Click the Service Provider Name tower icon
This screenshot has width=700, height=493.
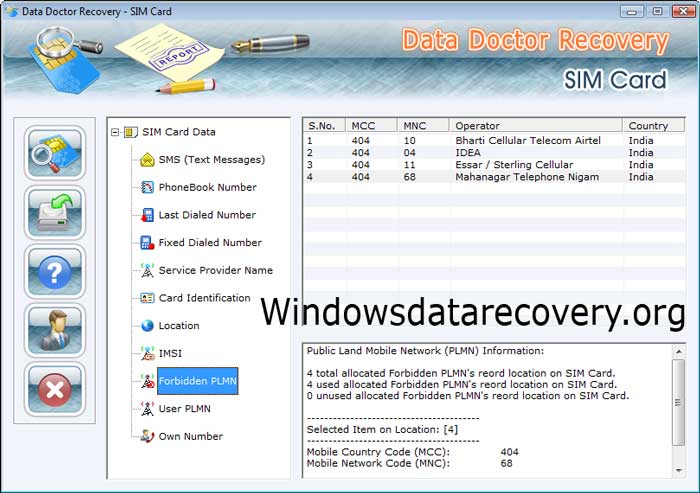pos(147,271)
